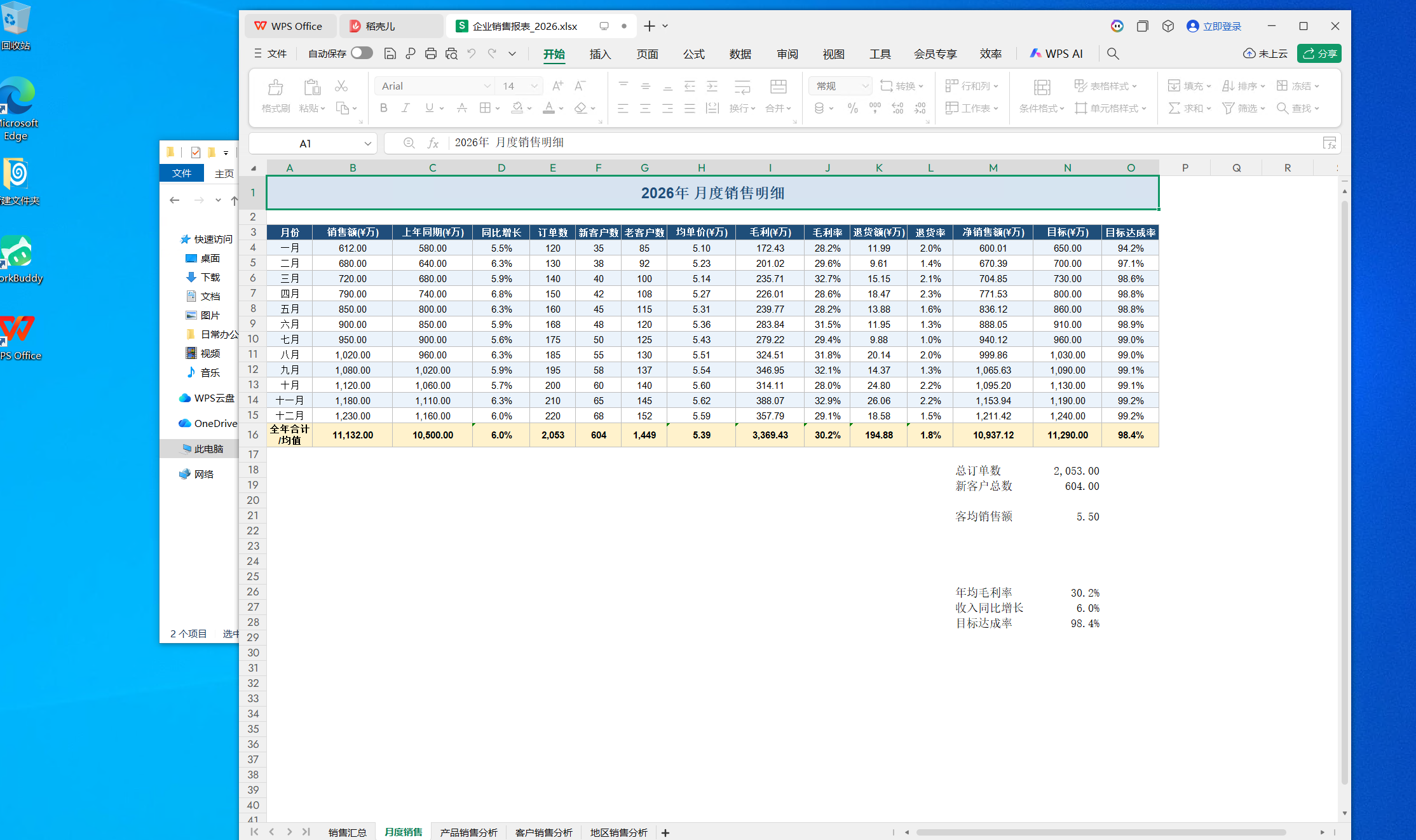Click the percent style icon

(852, 108)
